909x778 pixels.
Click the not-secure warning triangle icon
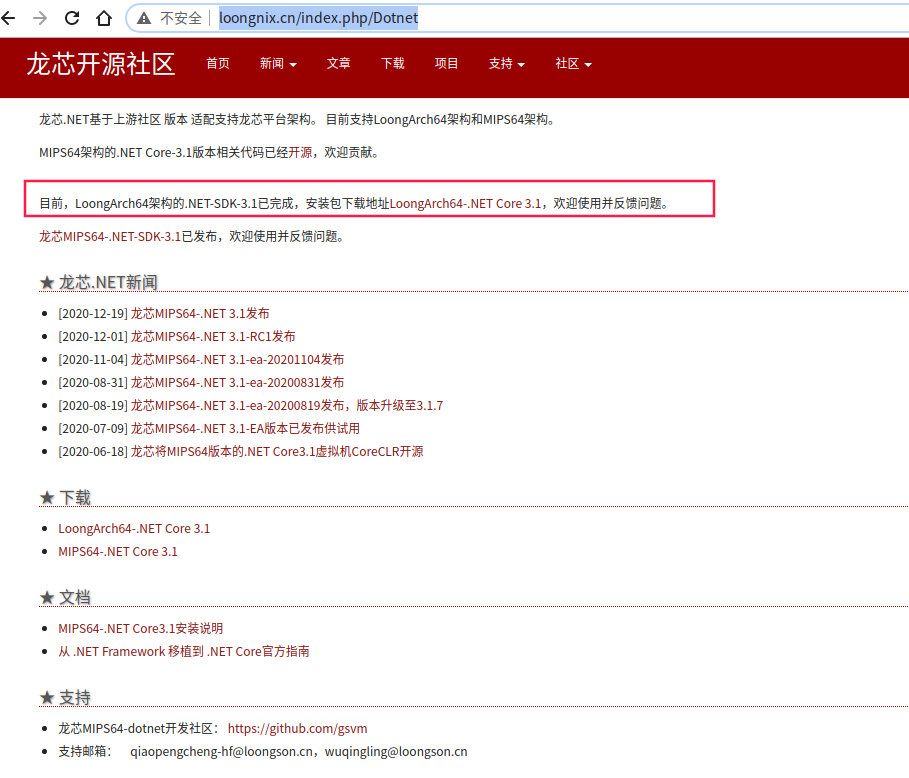144,18
